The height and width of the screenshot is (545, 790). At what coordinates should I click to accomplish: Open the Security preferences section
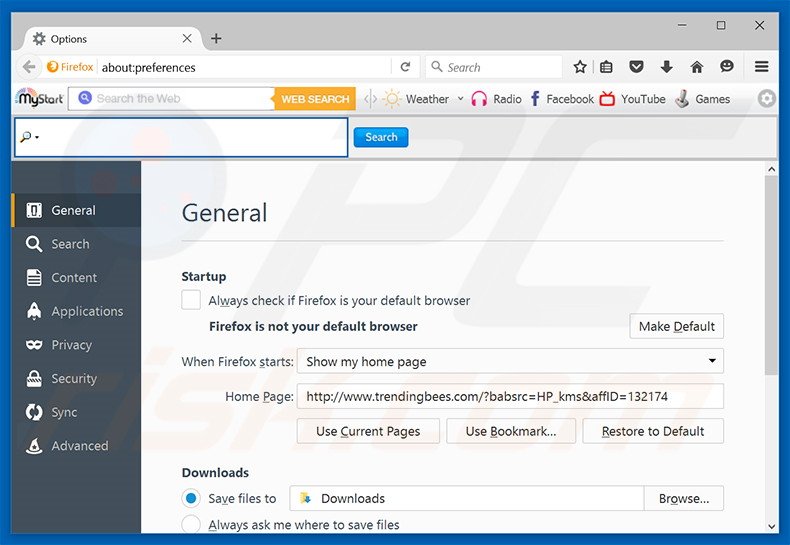click(76, 378)
